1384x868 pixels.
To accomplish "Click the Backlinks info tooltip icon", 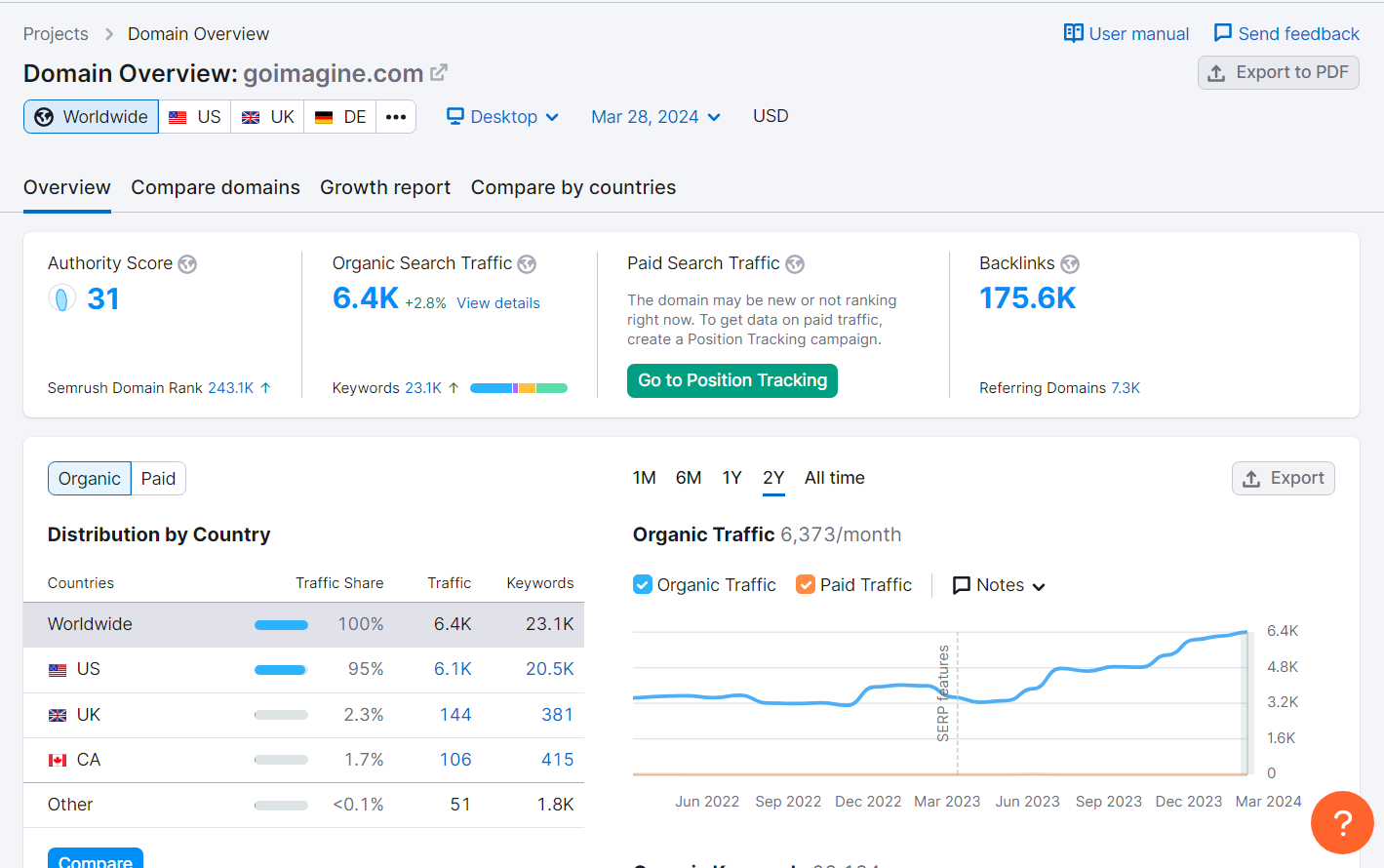I will click(1070, 263).
